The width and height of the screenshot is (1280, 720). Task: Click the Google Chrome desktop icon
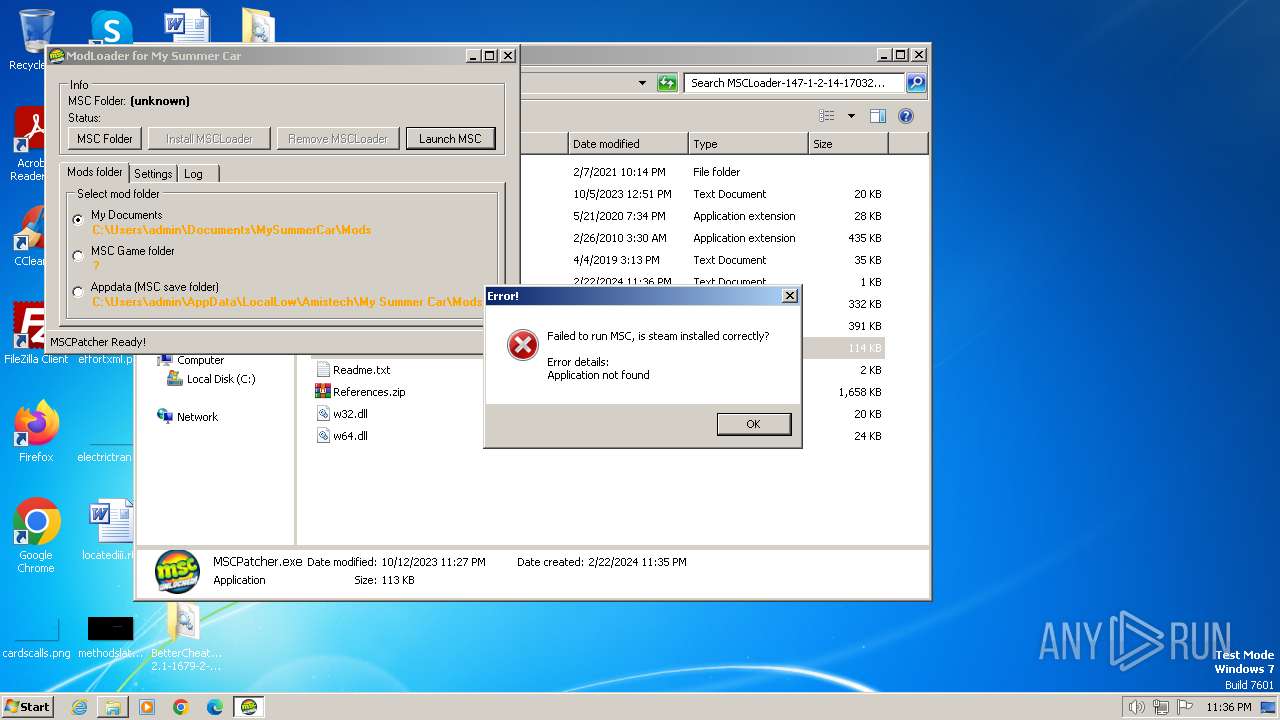pyautogui.click(x=36, y=536)
